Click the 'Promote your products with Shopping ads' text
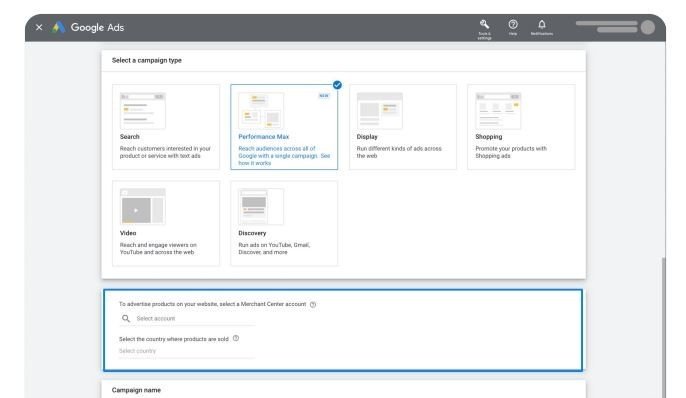Screen dimensions: 686x398 tap(511, 152)
